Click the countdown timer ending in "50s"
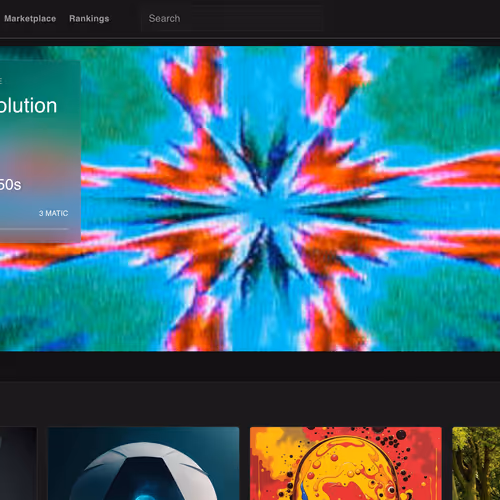500x500 pixels. pyautogui.click(x=10, y=185)
